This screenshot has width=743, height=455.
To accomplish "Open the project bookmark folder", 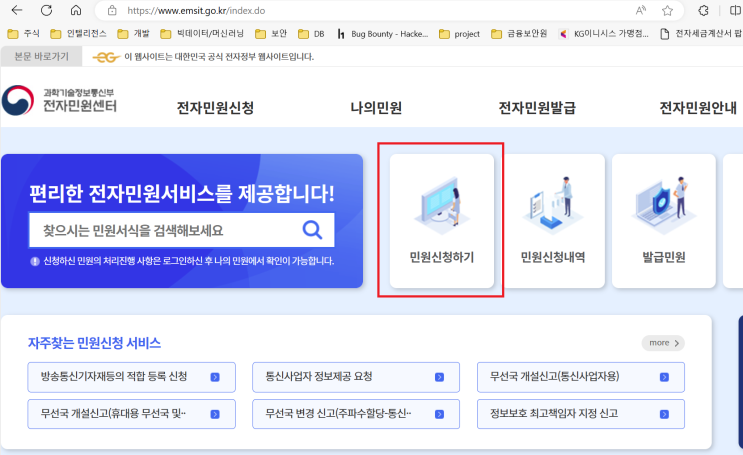I will click(459, 34).
